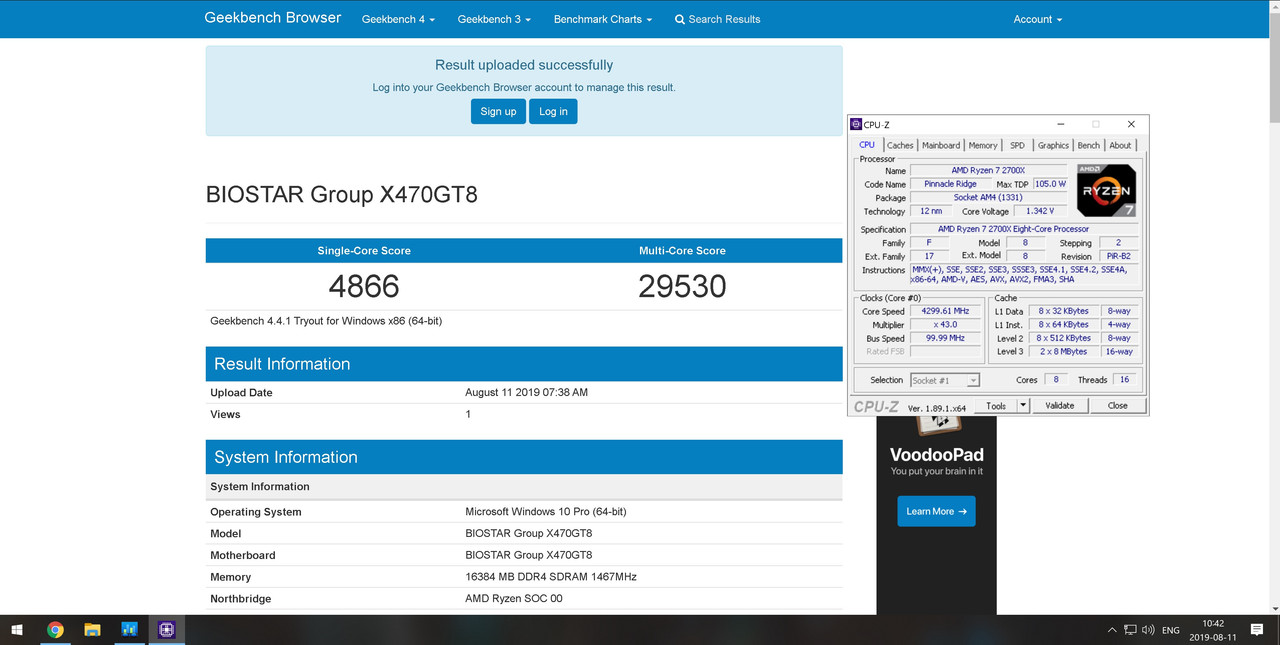Image resolution: width=1280 pixels, height=645 pixels.
Task: Click the Memory value 16384 MB DDR4 SDRAM
Action: pos(551,577)
